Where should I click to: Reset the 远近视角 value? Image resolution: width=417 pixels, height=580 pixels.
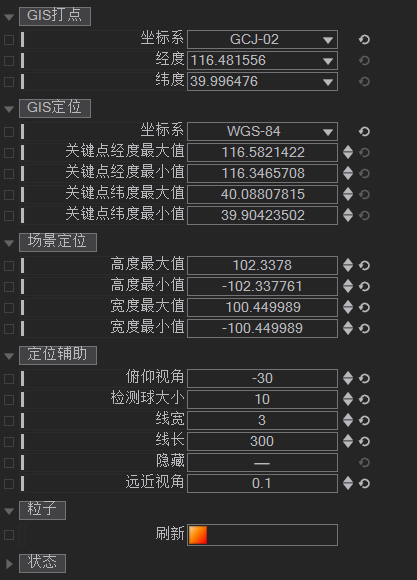click(x=364, y=483)
